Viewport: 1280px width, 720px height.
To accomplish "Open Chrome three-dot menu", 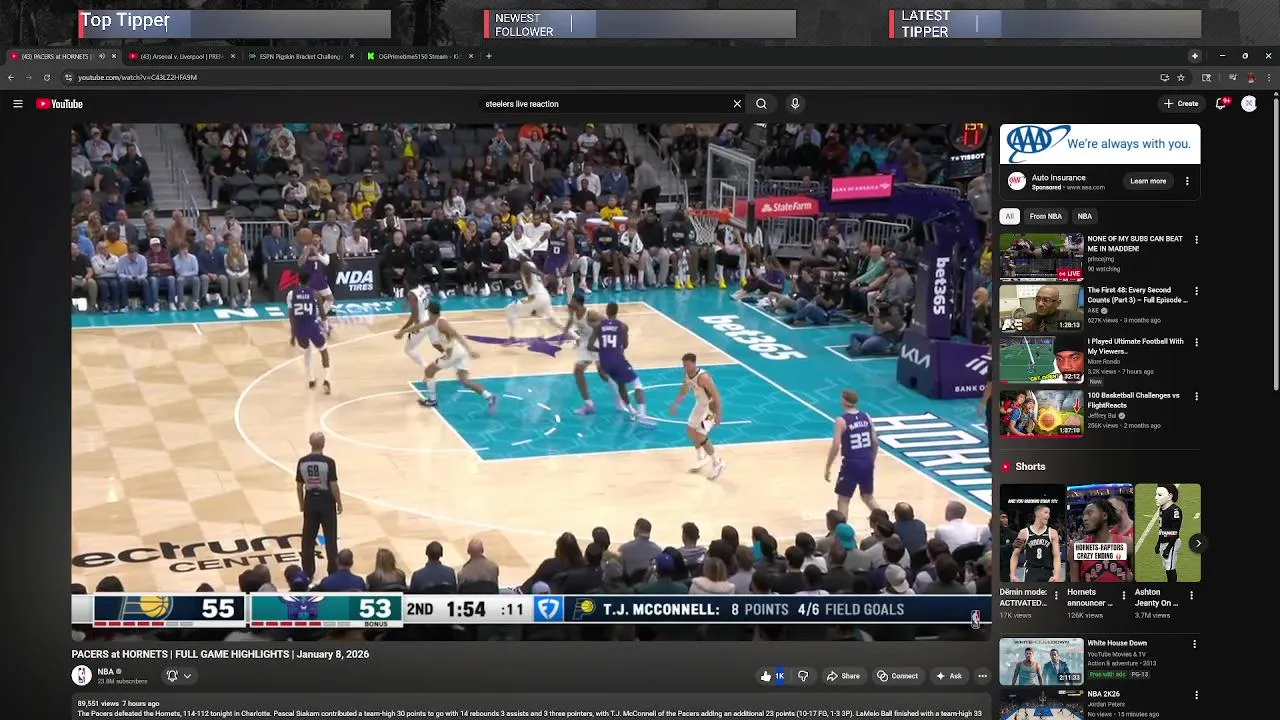I will click(x=1268, y=77).
